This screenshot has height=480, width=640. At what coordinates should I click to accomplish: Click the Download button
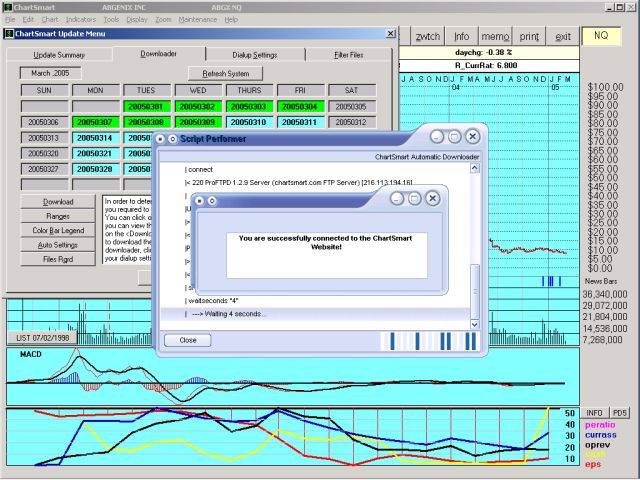58,202
